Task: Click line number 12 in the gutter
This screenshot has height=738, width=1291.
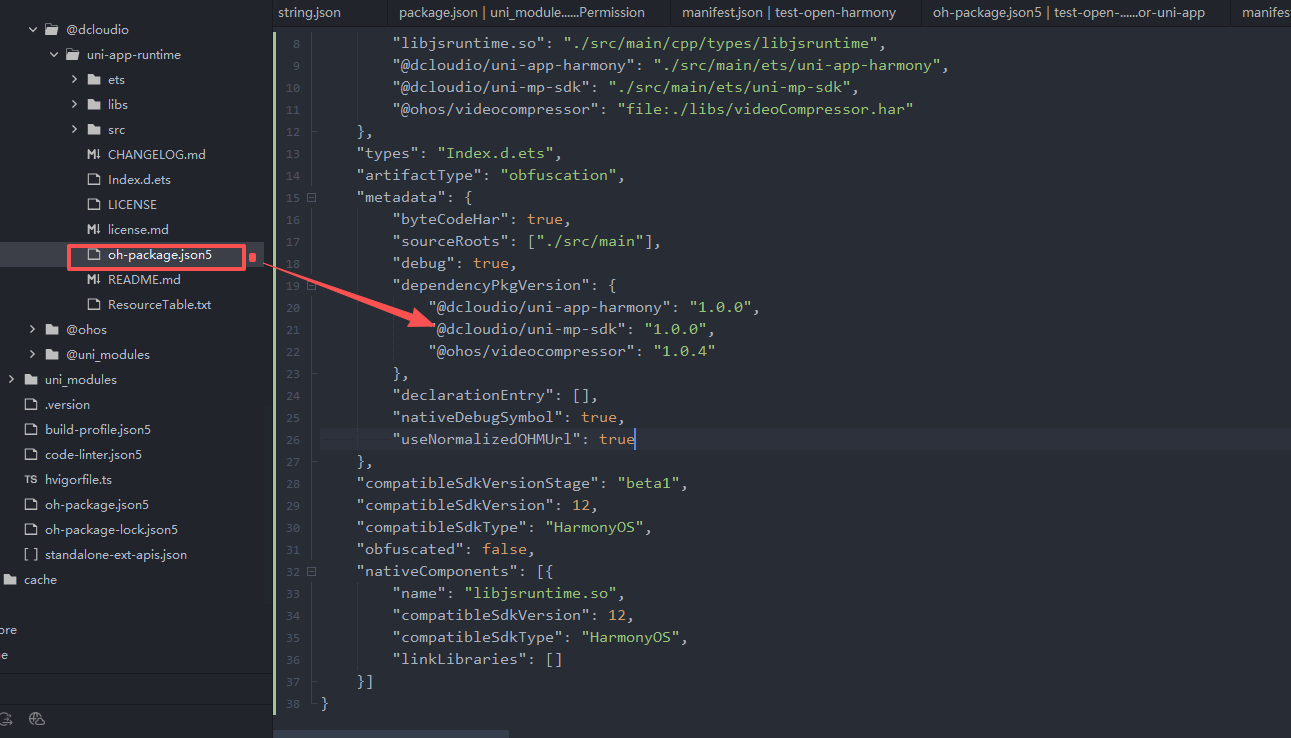Action: [x=292, y=131]
